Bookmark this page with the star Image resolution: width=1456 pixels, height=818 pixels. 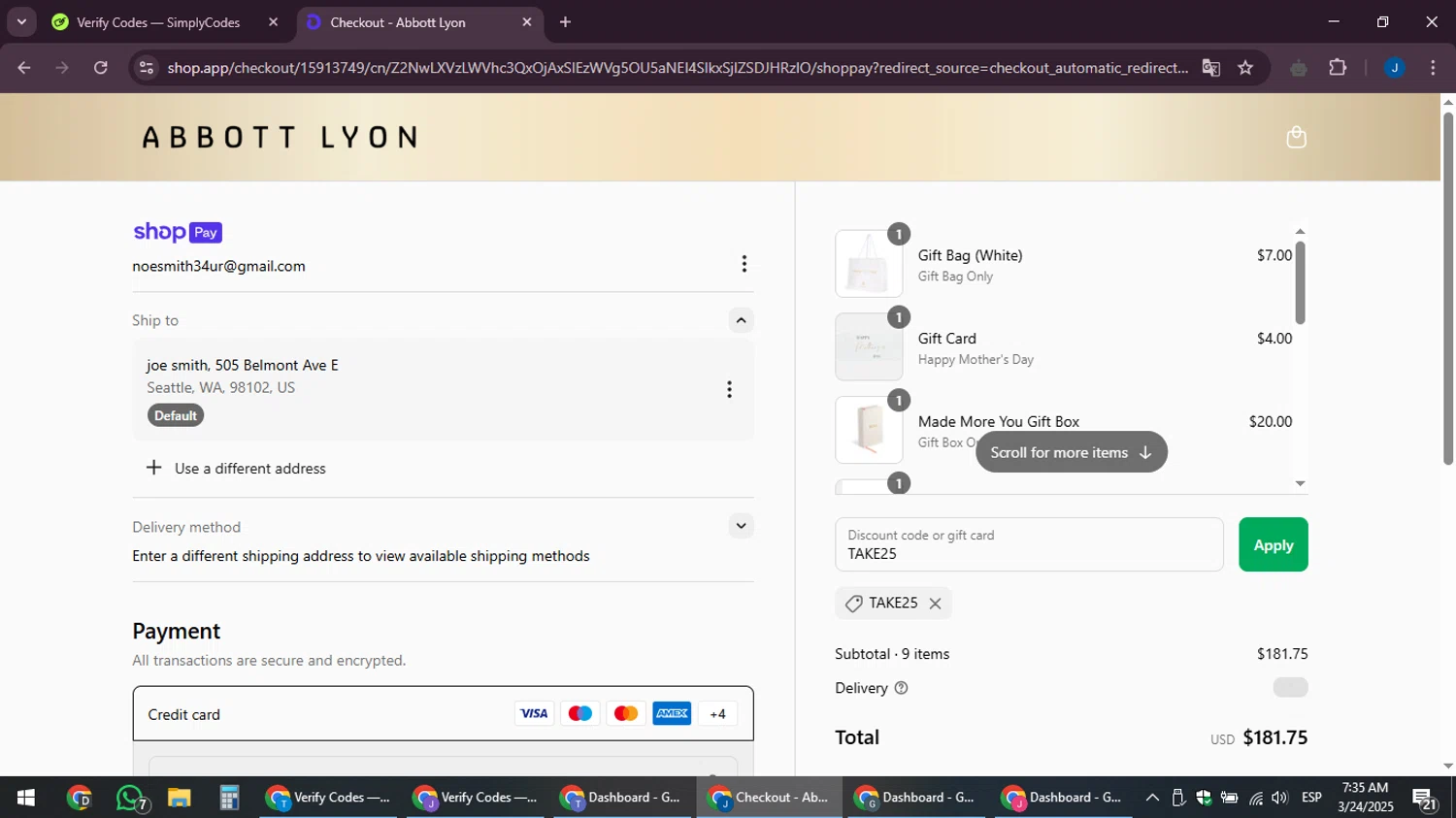[x=1245, y=68]
